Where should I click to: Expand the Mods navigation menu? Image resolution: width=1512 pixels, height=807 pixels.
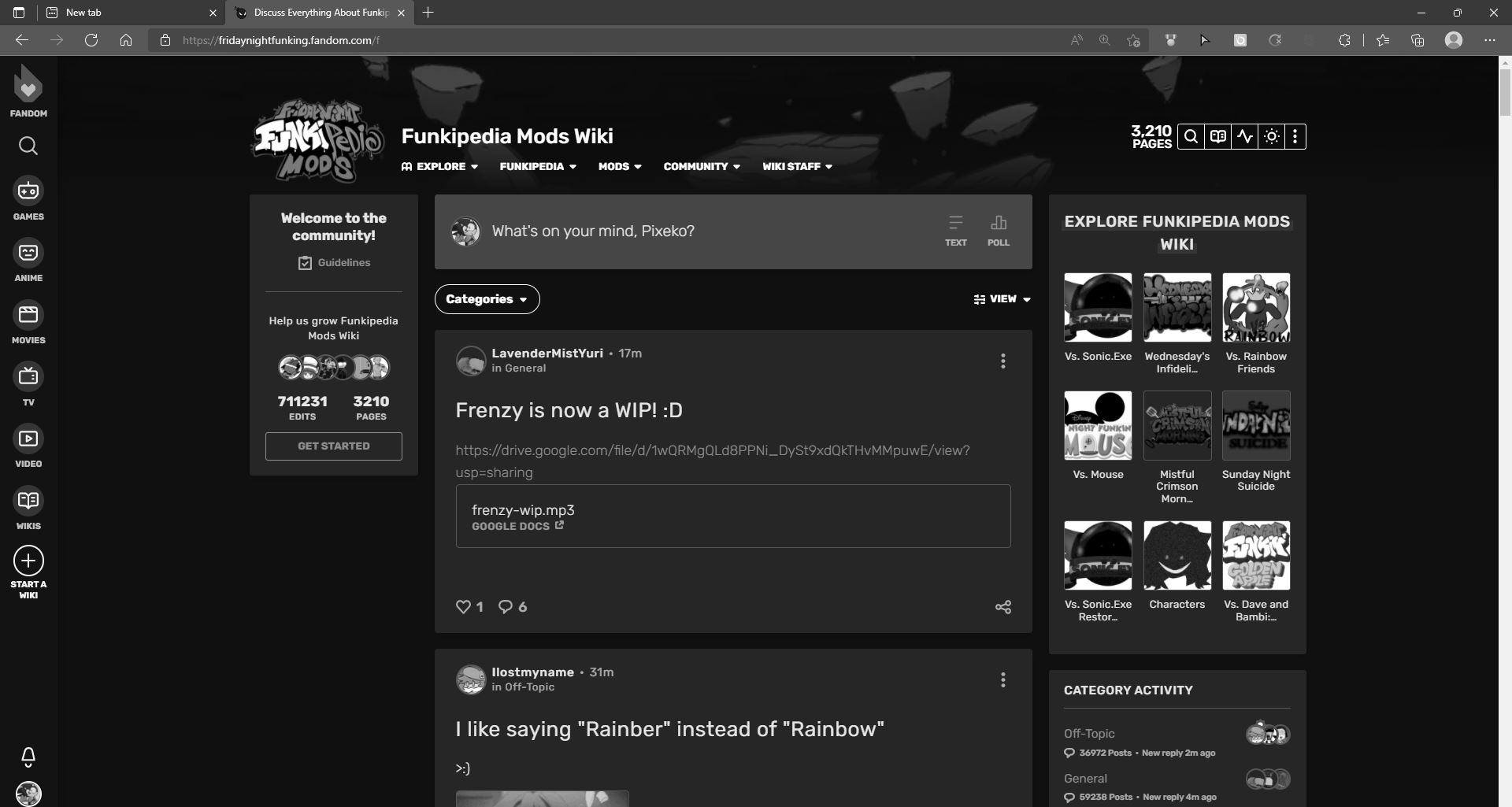coord(620,166)
